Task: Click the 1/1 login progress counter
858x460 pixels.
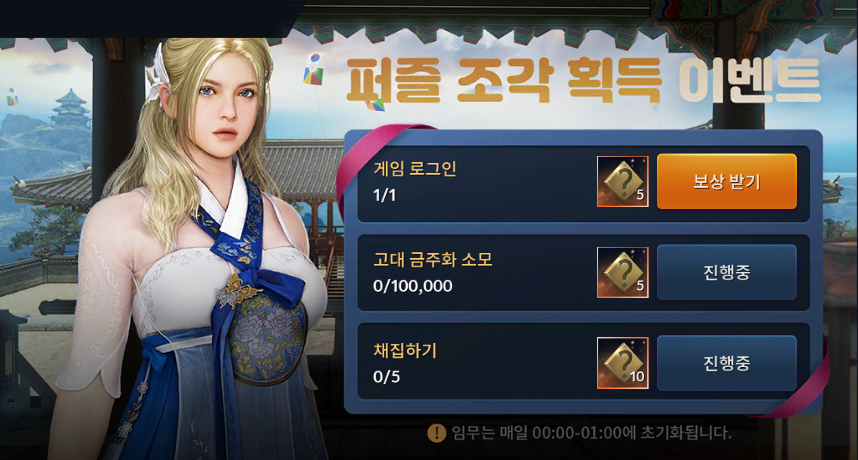Action: click(384, 195)
